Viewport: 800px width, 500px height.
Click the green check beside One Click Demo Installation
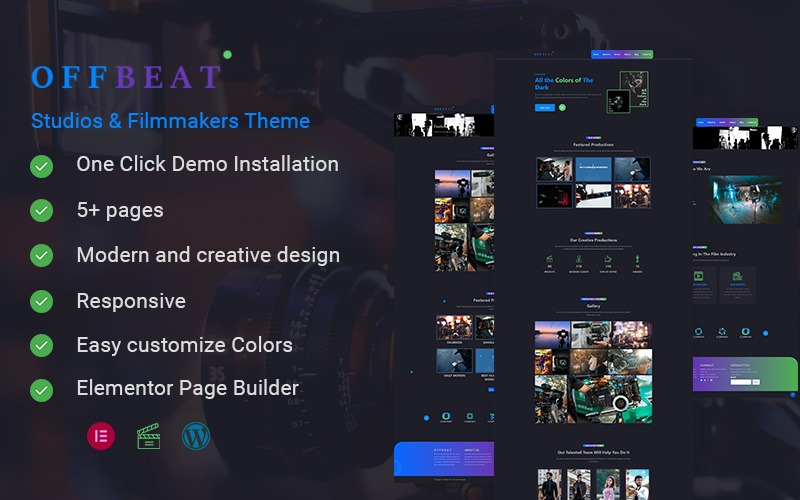pos(41,165)
